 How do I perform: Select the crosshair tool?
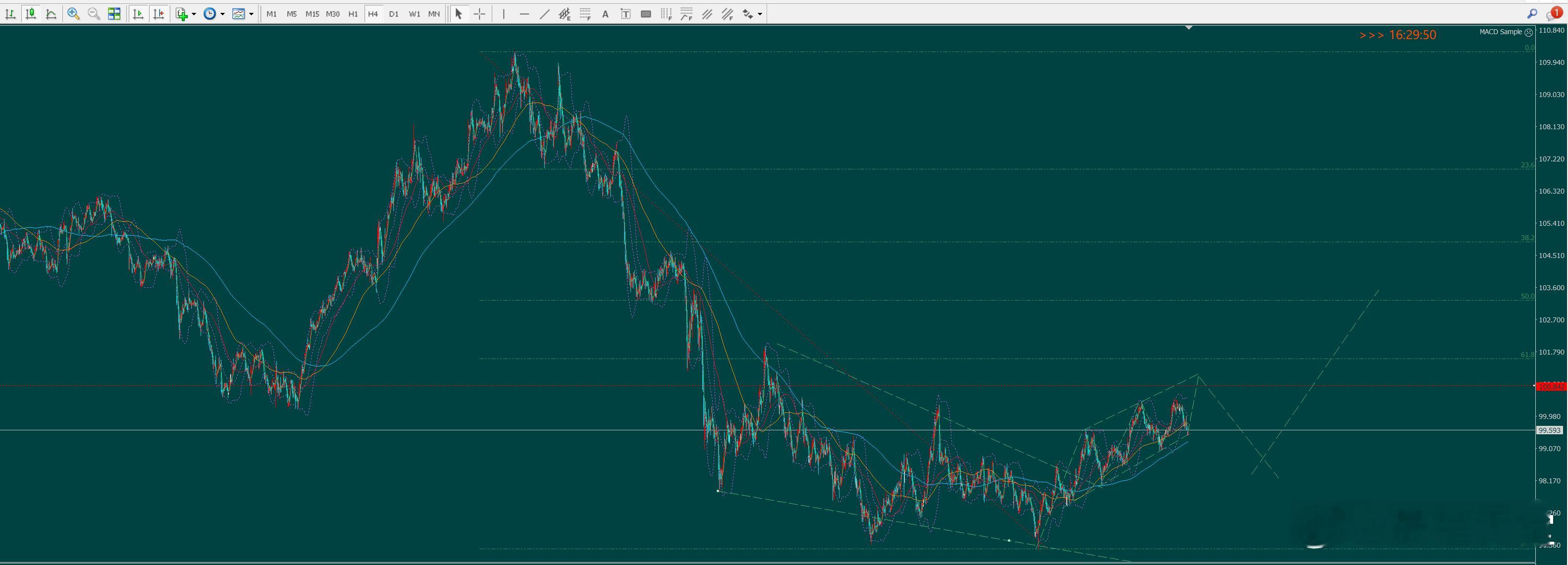pos(479,13)
